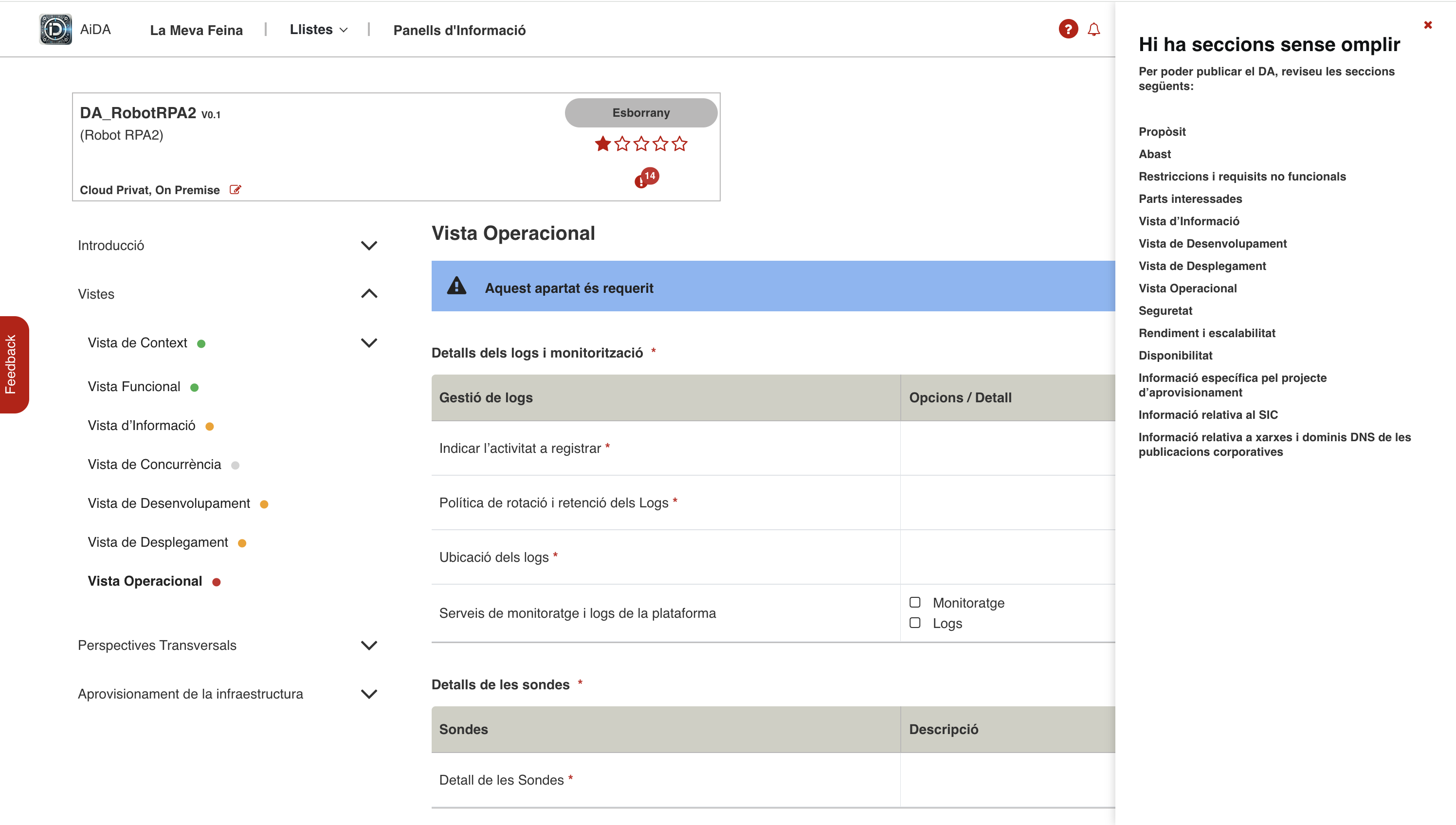Click the warning triangle in blue banner
Screen dimensions: 1456x825
[456, 287]
